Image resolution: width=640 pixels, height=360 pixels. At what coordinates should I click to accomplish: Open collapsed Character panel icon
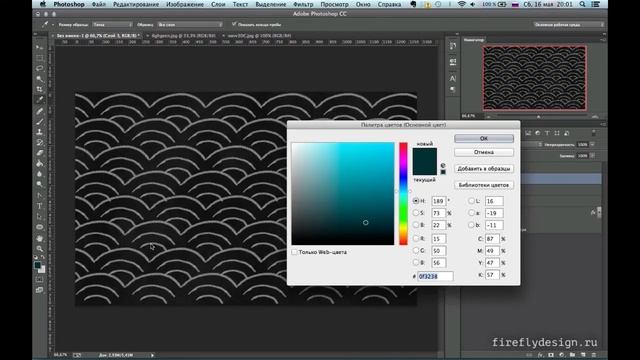(453, 78)
